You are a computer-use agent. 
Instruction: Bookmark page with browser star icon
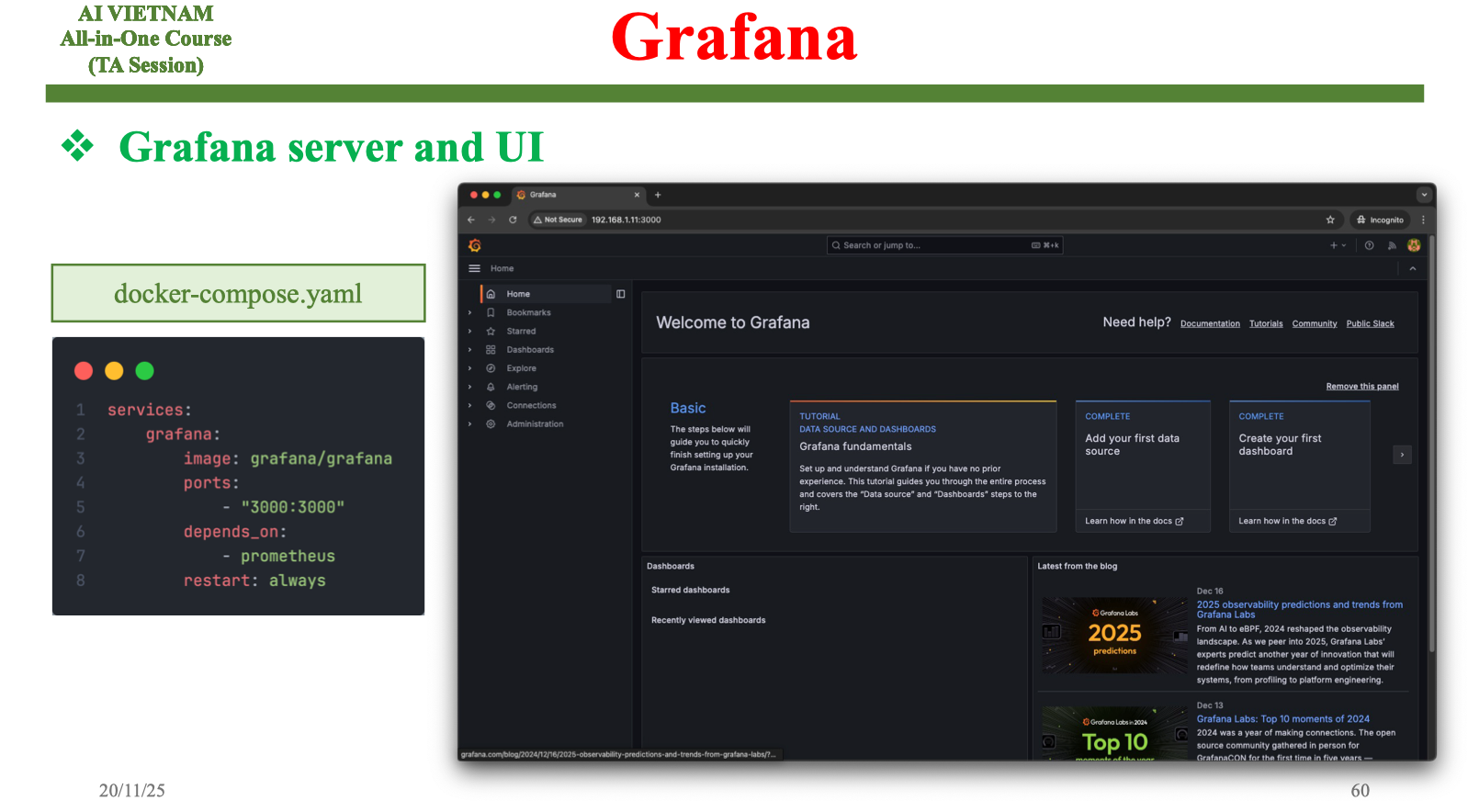[x=1330, y=220]
